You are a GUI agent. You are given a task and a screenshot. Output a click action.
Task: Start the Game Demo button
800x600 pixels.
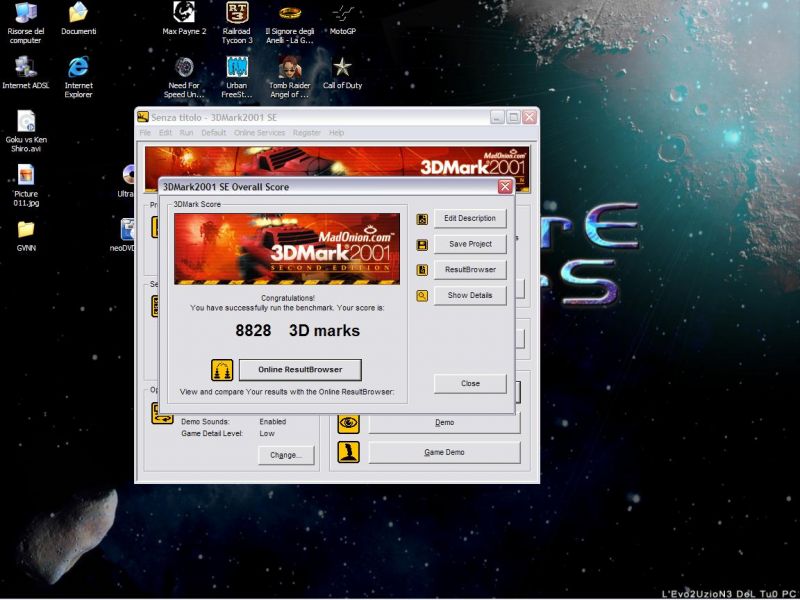click(x=444, y=453)
